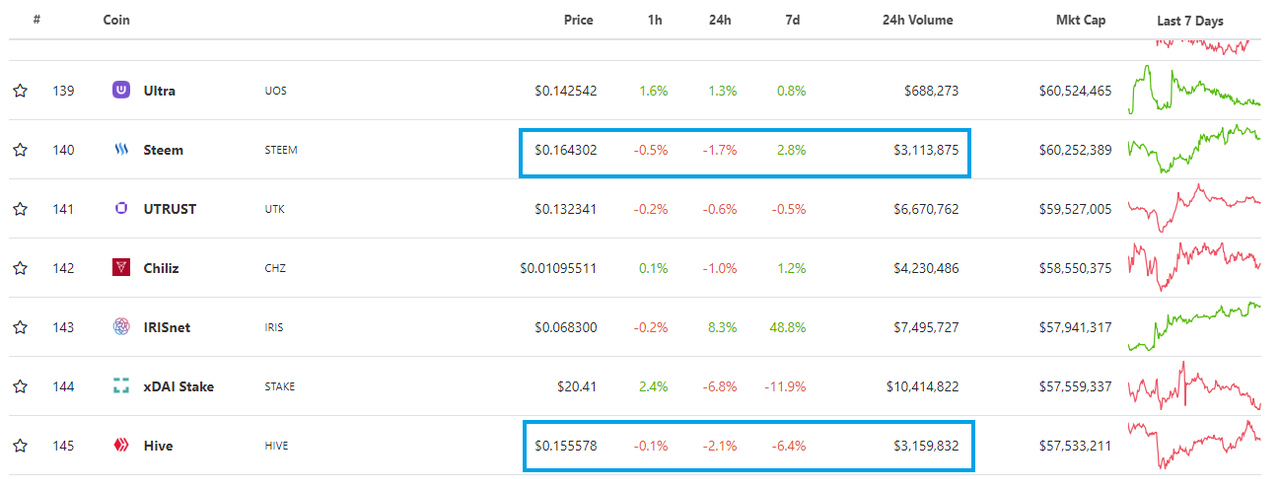Click the UTRUST logo icon
Viewport: 1280px width, 479px height.
121,209
